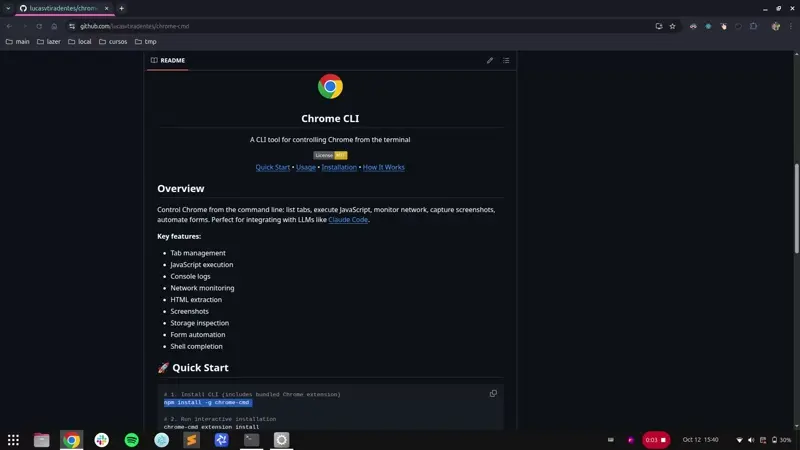
Task: Click the hand cursor extension icon
Action: pyautogui.click(x=723, y=26)
